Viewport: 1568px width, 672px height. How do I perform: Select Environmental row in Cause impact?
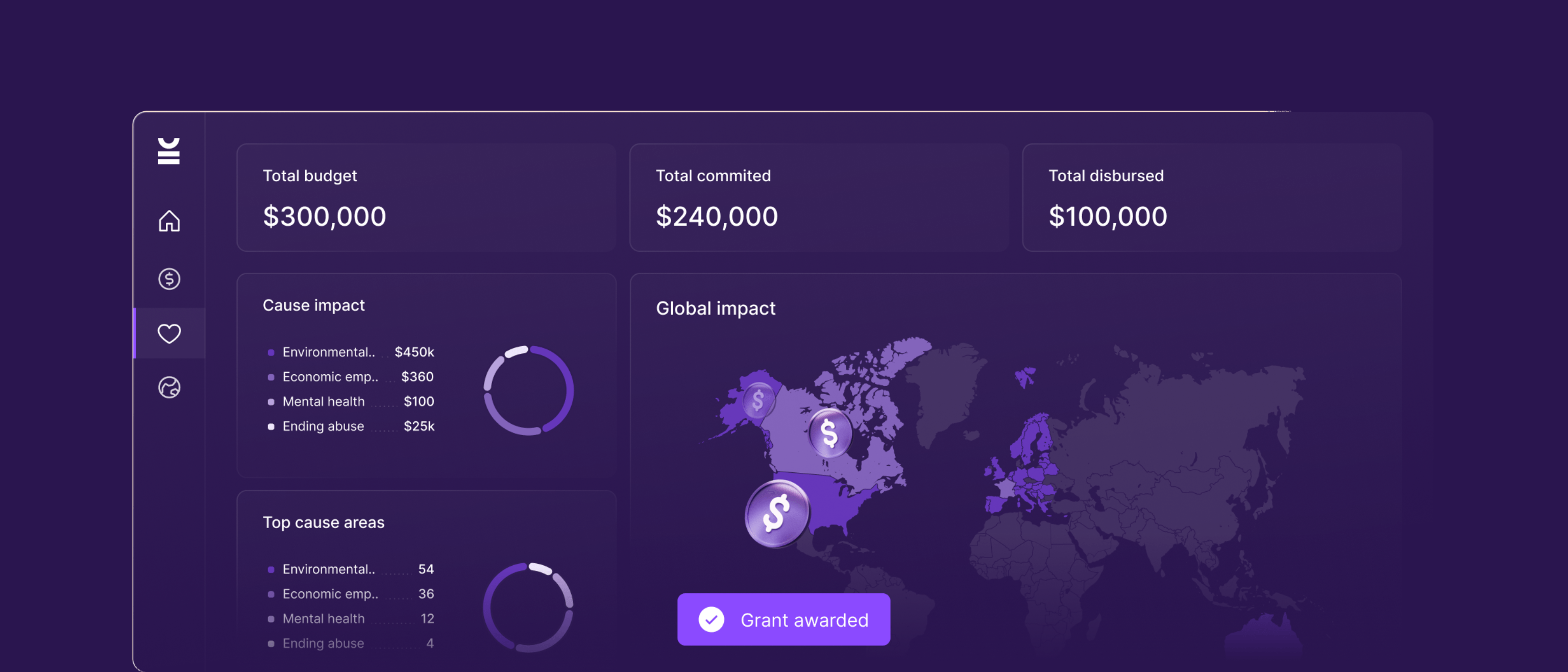351,352
